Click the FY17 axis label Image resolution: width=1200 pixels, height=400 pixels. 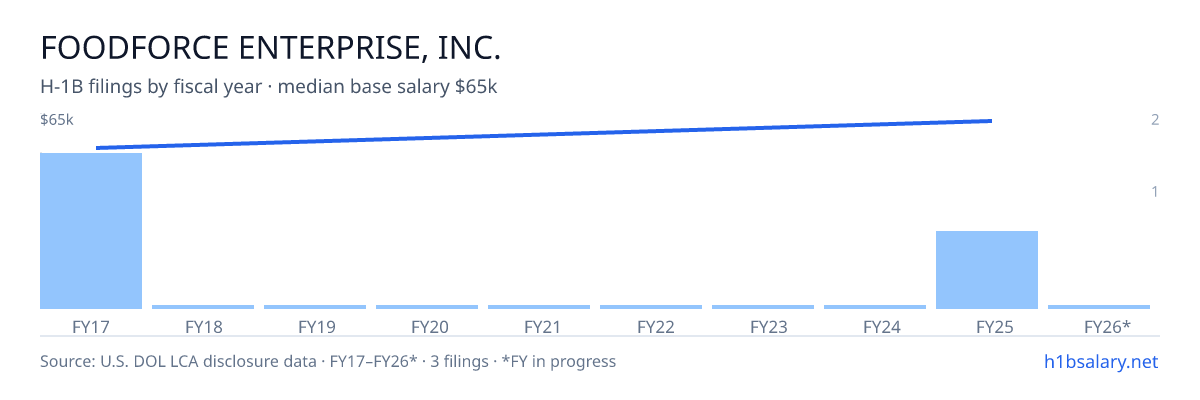click(x=91, y=327)
